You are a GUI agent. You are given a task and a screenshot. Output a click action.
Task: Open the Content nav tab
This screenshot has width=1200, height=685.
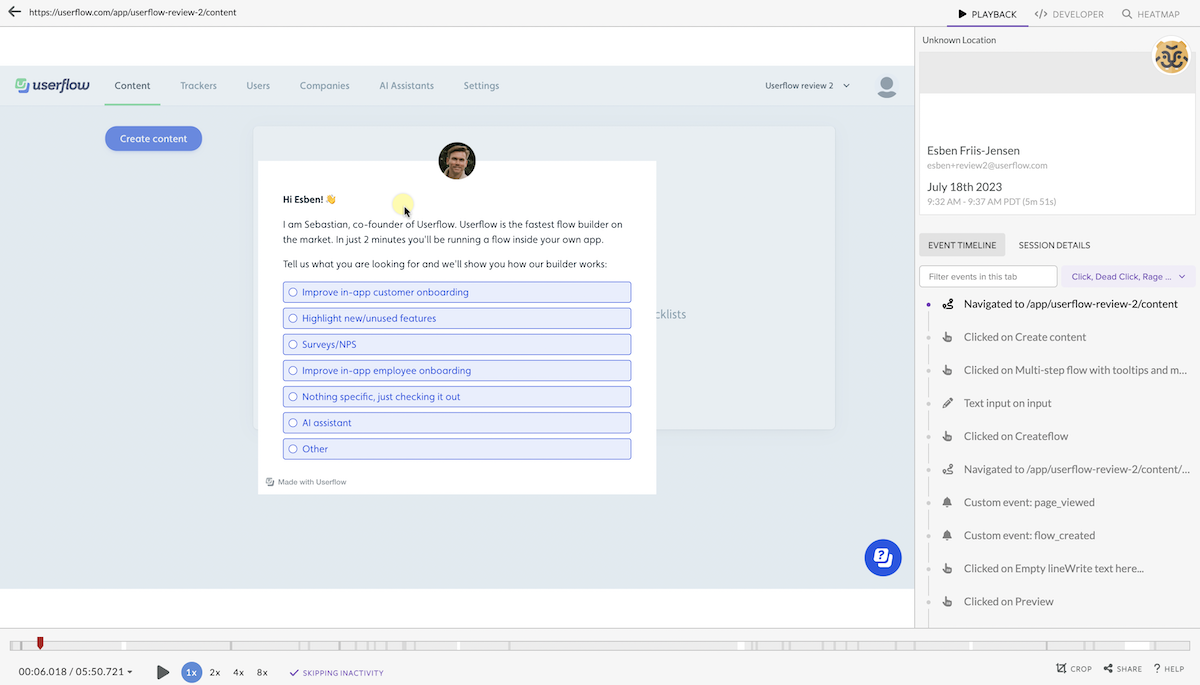click(132, 86)
